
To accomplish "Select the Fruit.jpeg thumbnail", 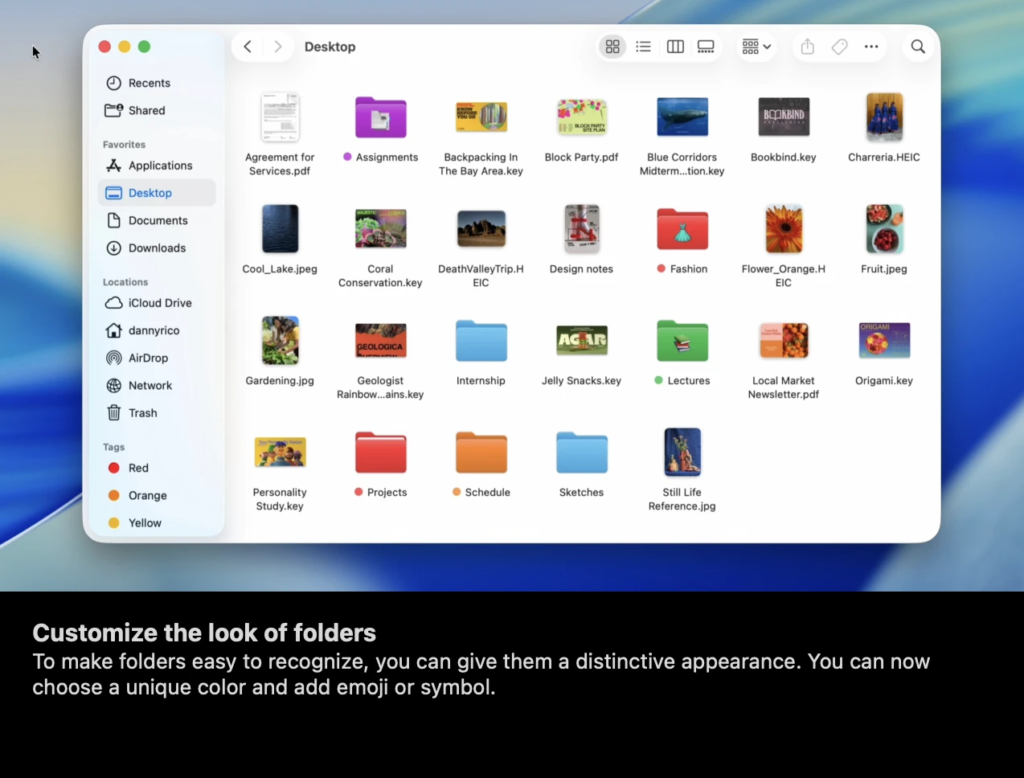I will 884,229.
